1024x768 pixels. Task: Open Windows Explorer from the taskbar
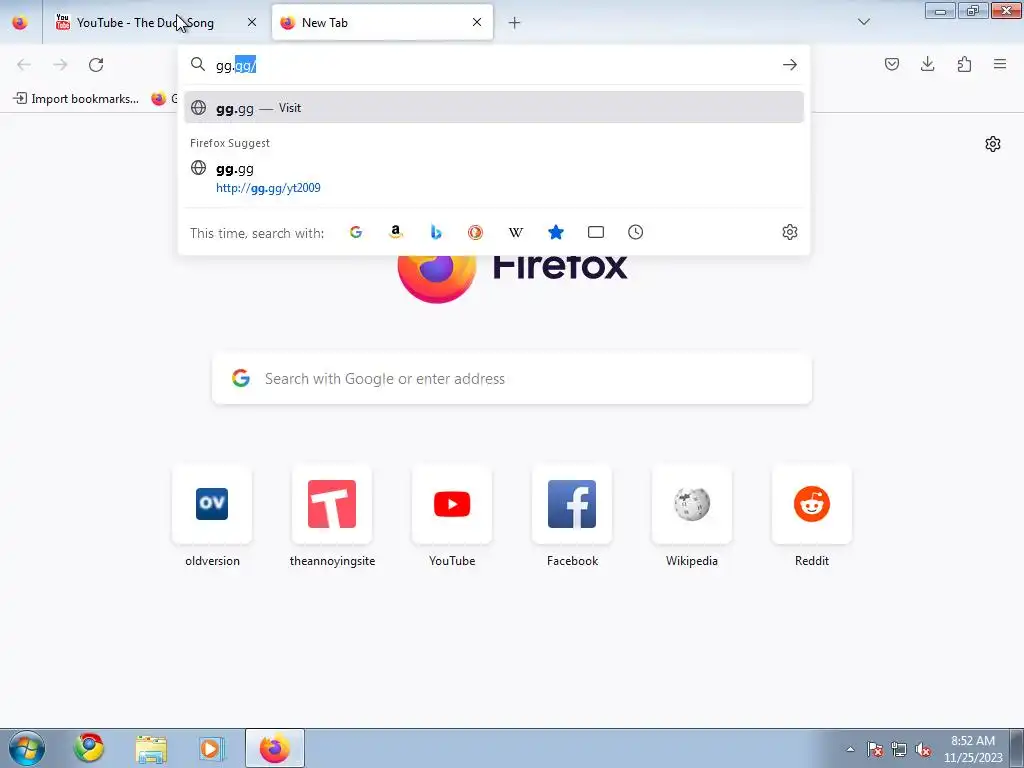[x=151, y=748]
